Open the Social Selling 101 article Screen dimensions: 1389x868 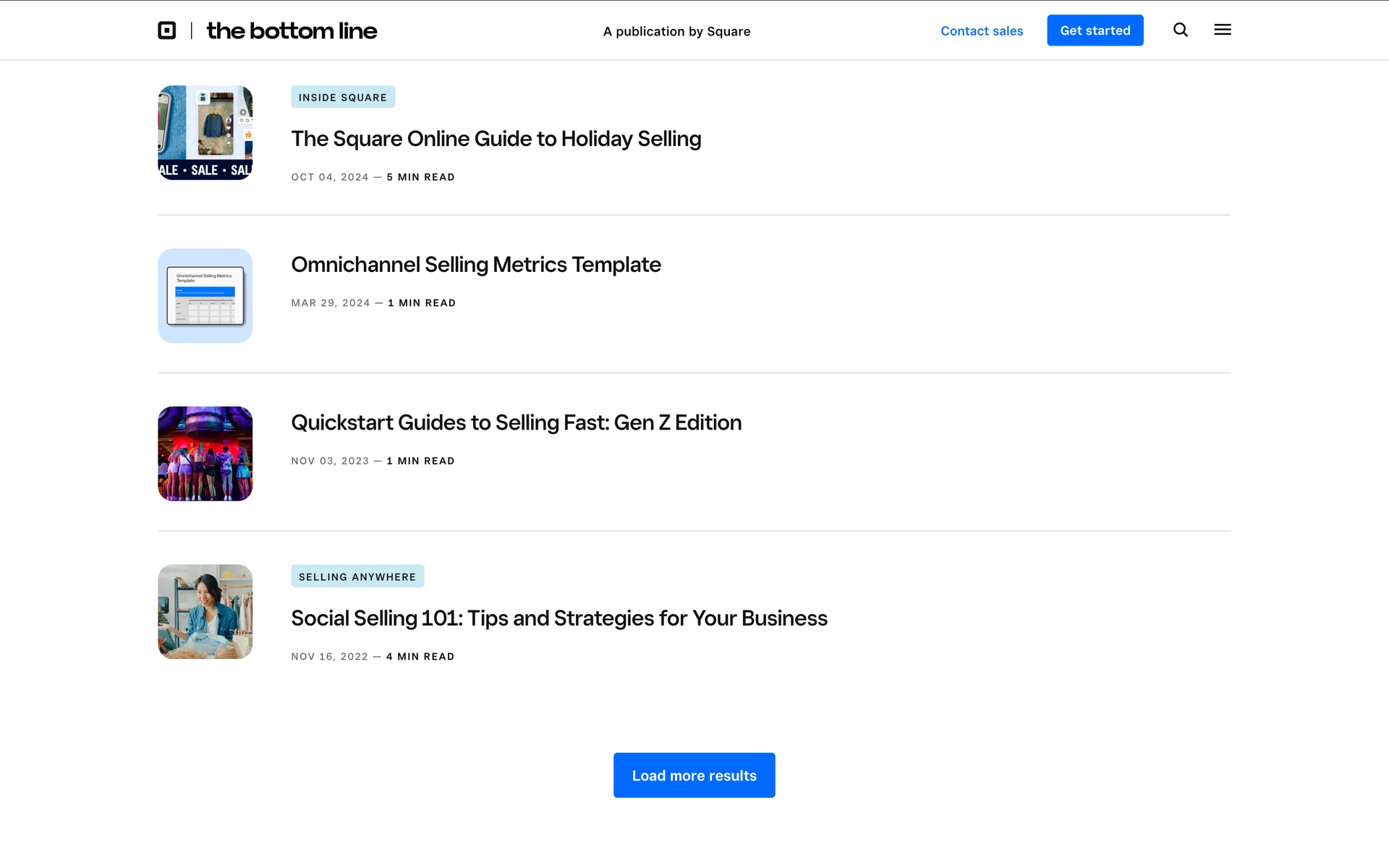point(558,618)
